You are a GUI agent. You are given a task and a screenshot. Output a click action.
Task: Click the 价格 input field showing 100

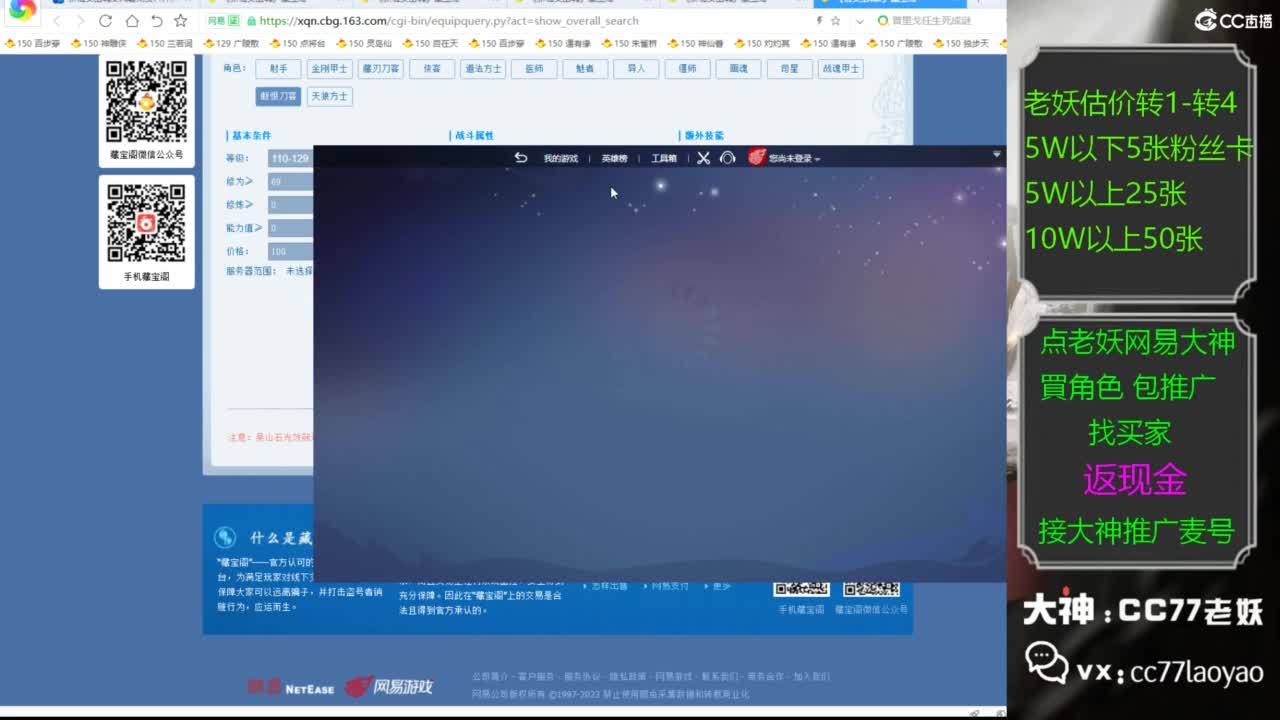(290, 250)
